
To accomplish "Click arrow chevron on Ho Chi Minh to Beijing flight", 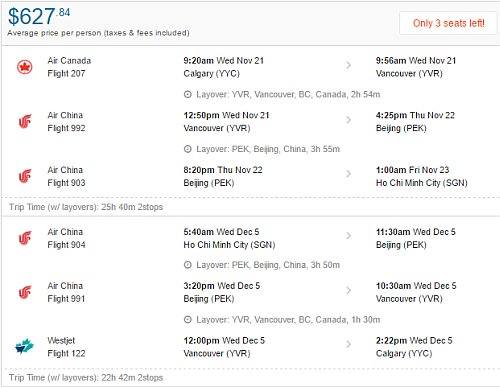I will [x=349, y=236].
